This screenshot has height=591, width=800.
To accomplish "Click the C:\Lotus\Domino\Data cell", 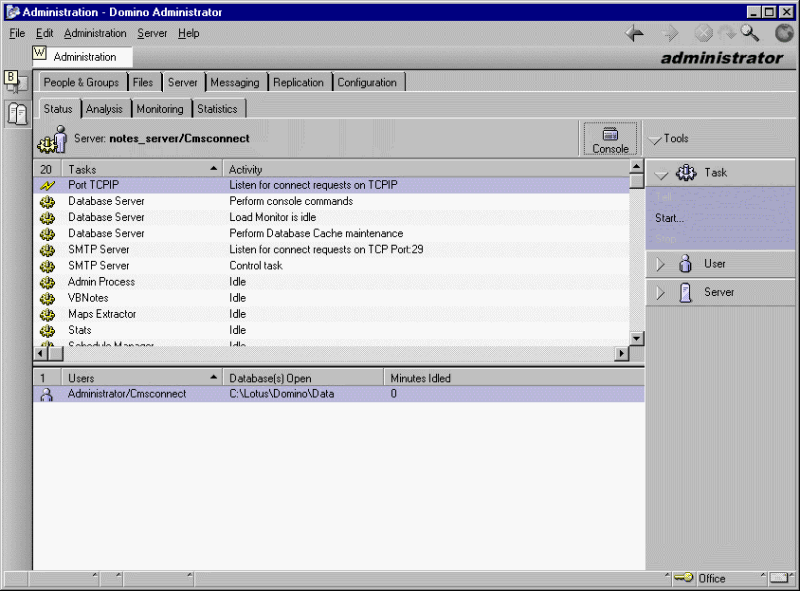I will (282, 394).
